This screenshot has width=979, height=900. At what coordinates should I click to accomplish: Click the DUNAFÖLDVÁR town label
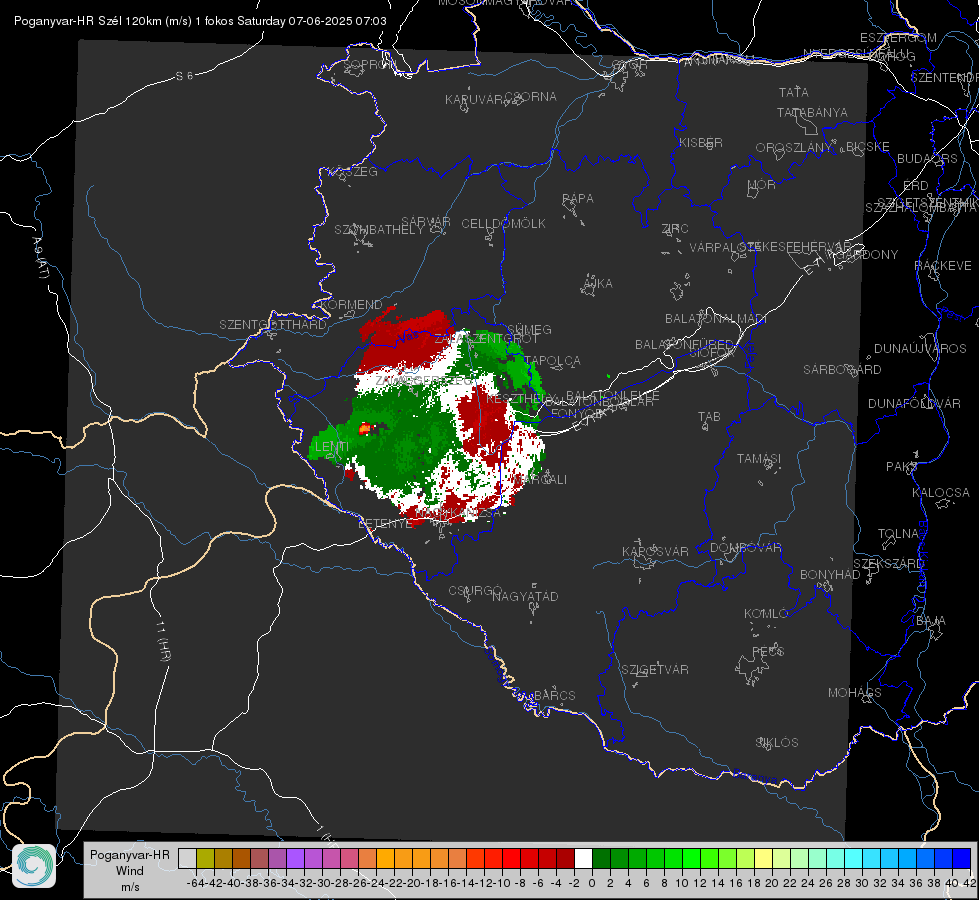click(914, 403)
